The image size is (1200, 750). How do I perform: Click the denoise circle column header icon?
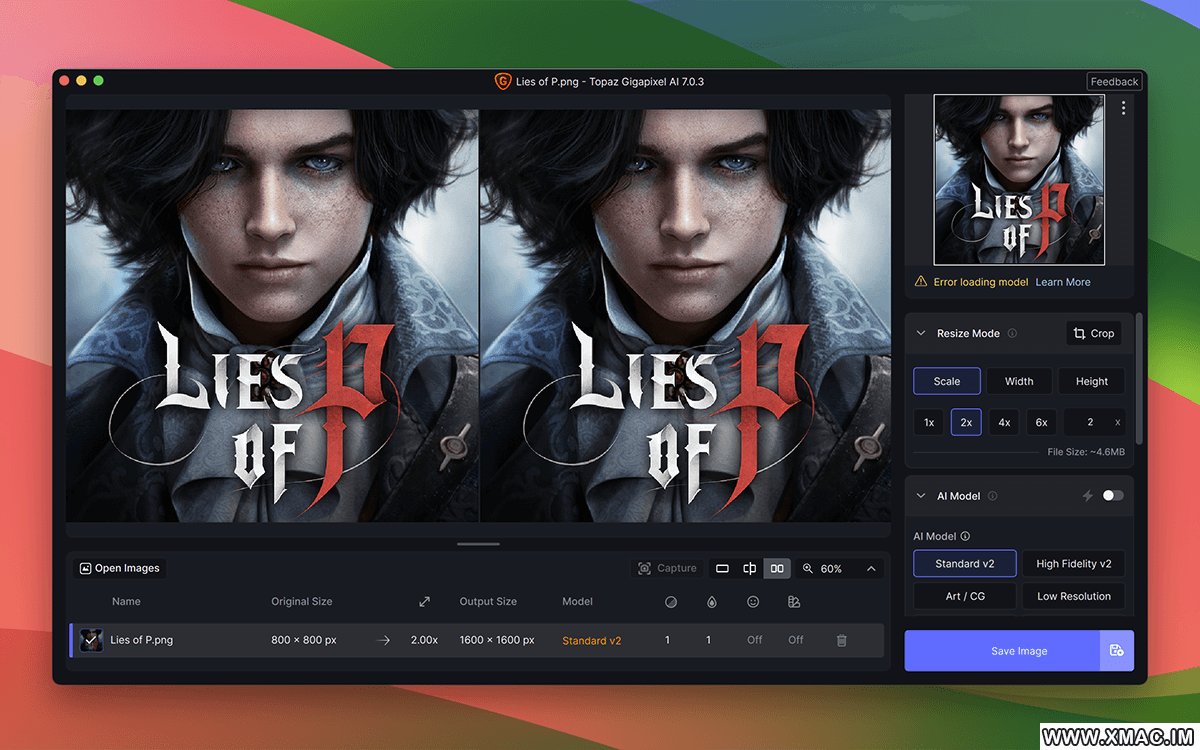(670, 602)
